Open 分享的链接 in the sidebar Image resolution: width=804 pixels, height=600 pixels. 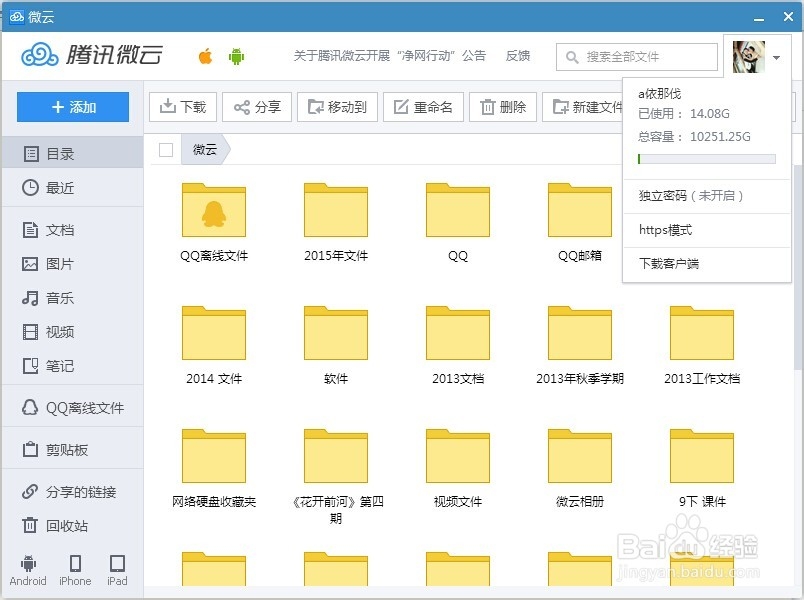72,492
